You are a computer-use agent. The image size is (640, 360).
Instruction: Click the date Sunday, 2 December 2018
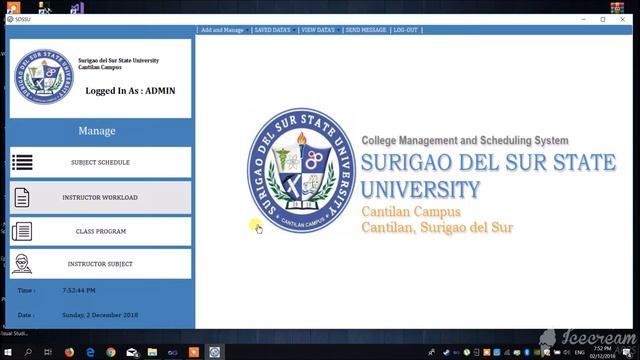pos(100,315)
